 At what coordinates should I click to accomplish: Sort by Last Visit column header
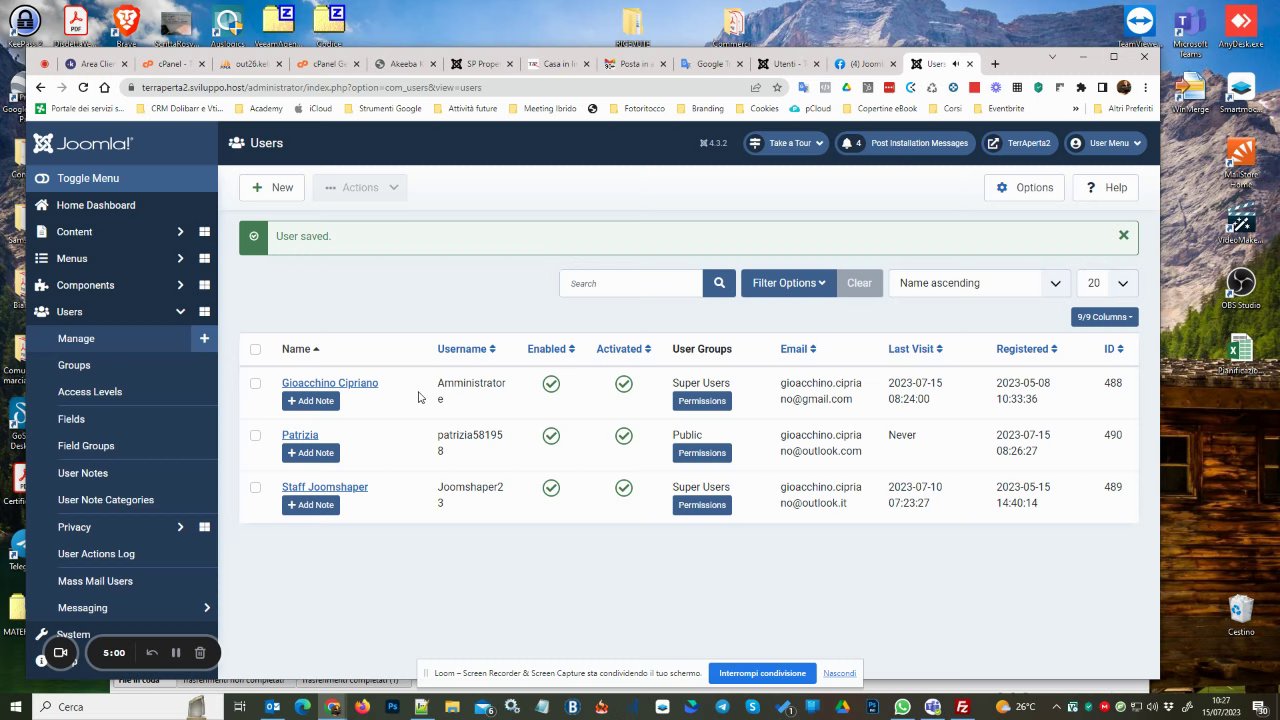click(x=915, y=349)
